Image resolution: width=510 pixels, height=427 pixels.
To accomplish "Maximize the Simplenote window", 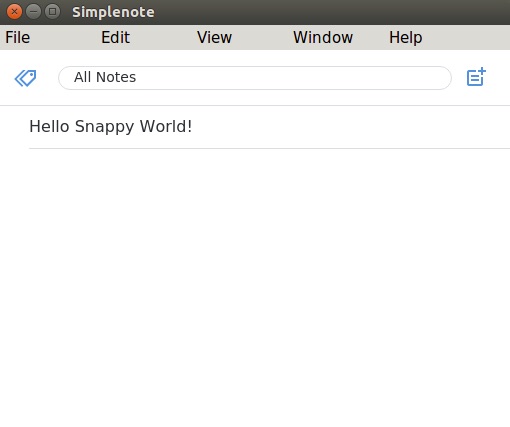I will [x=52, y=12].
